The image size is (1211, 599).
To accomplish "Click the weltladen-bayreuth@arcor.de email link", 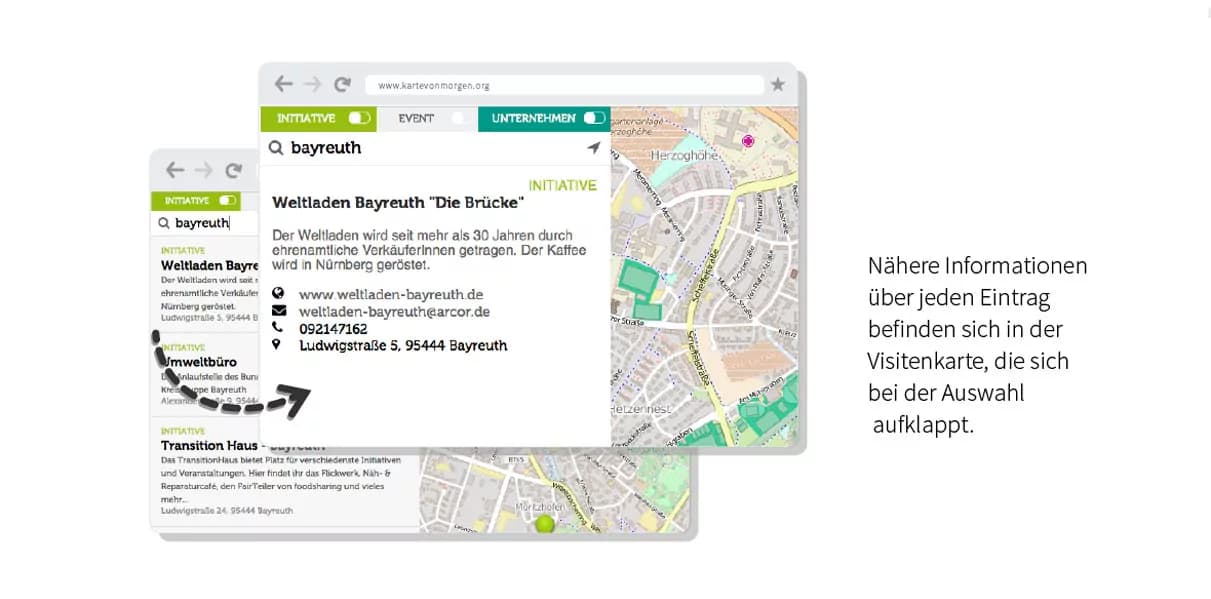I will [394, 311].
